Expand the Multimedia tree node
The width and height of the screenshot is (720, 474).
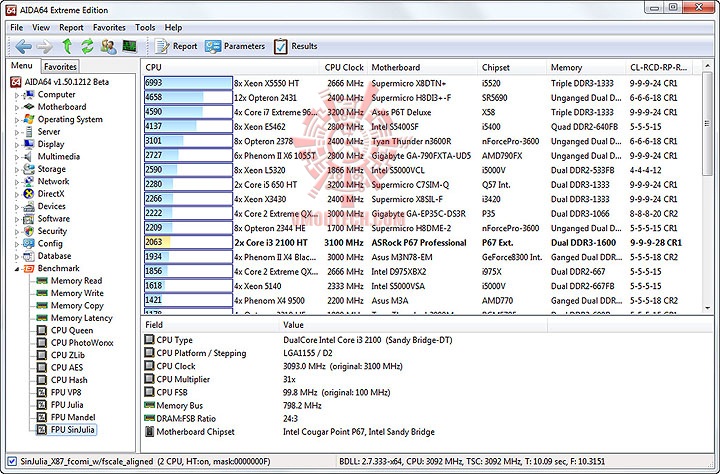click(17, 157)
